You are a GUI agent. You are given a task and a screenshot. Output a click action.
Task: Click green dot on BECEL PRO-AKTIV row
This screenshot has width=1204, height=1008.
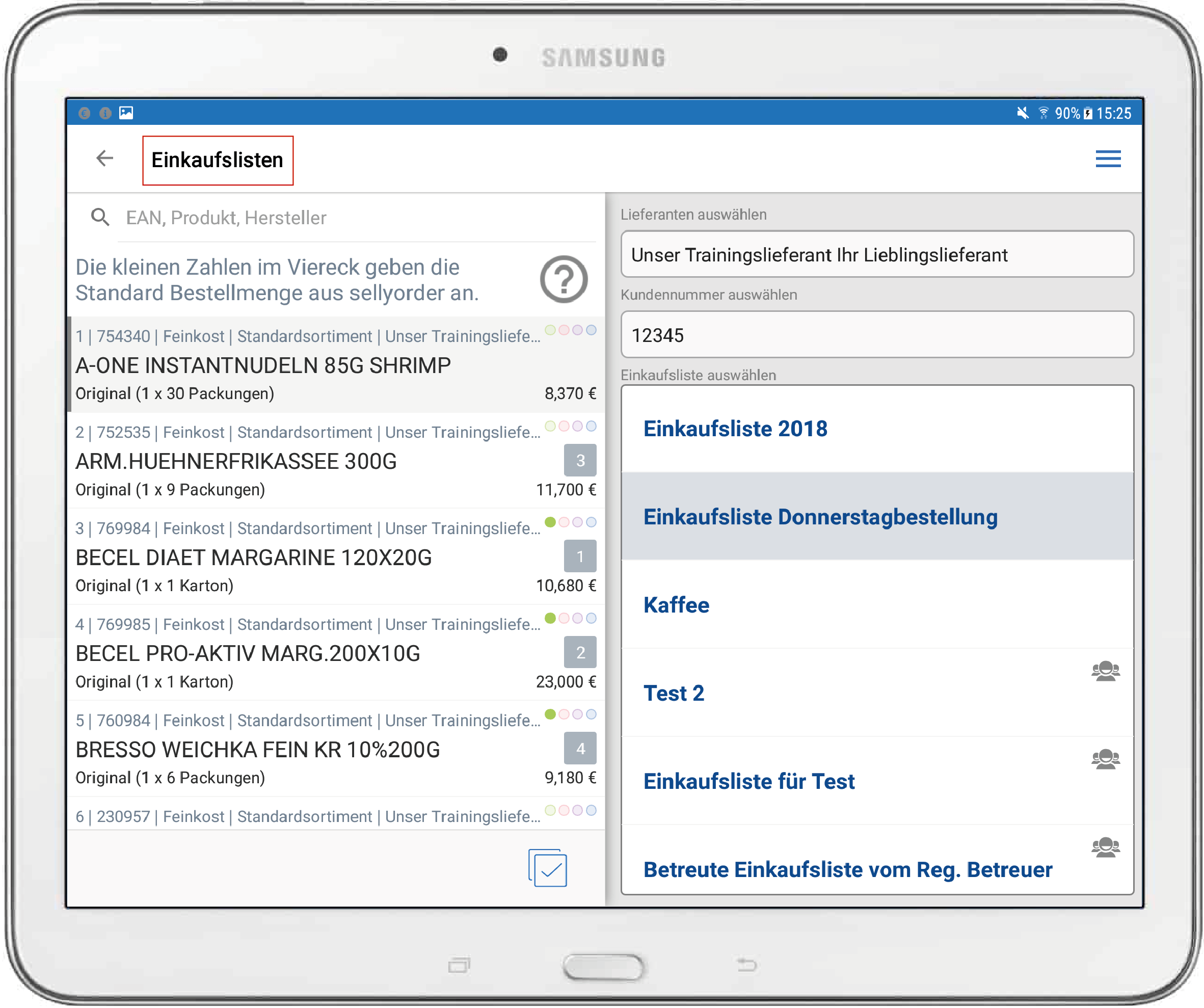(x=550, y=618)
